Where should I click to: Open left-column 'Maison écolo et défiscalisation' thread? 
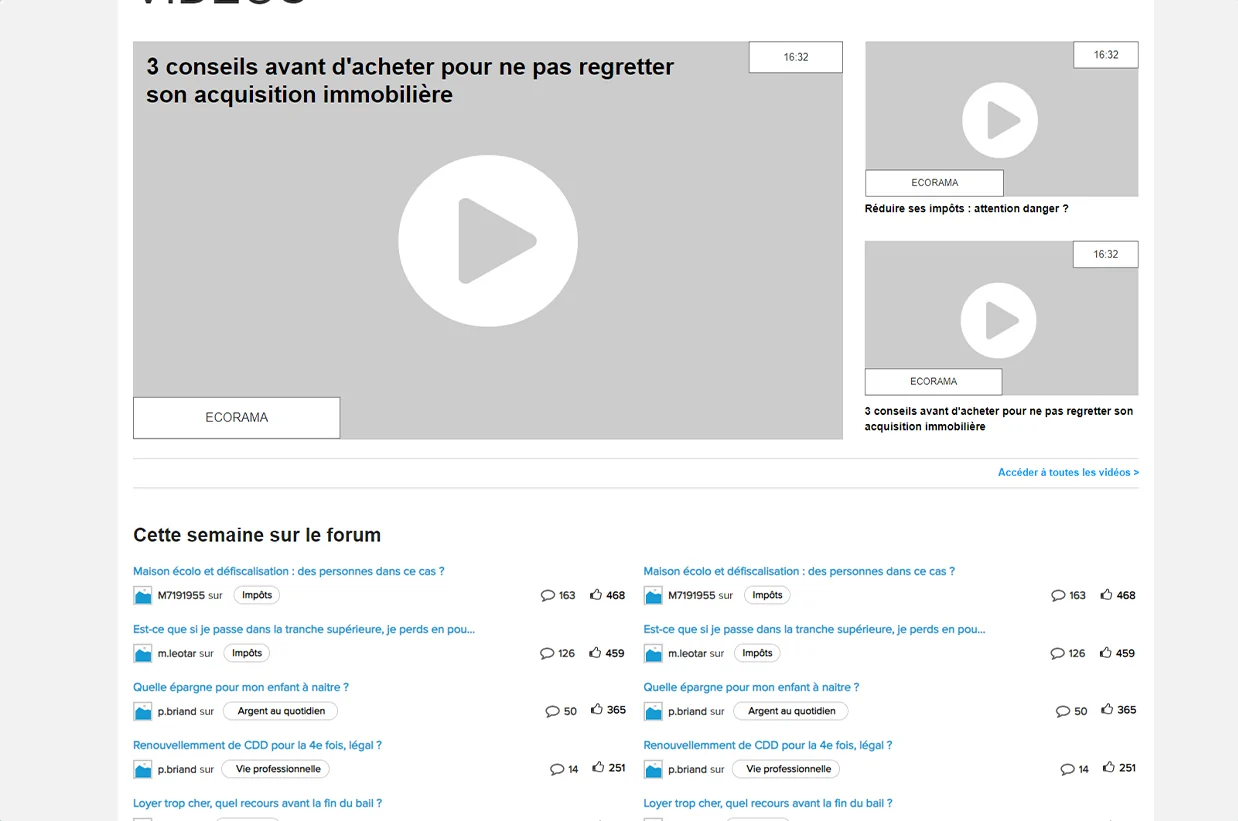pos(289,571)
